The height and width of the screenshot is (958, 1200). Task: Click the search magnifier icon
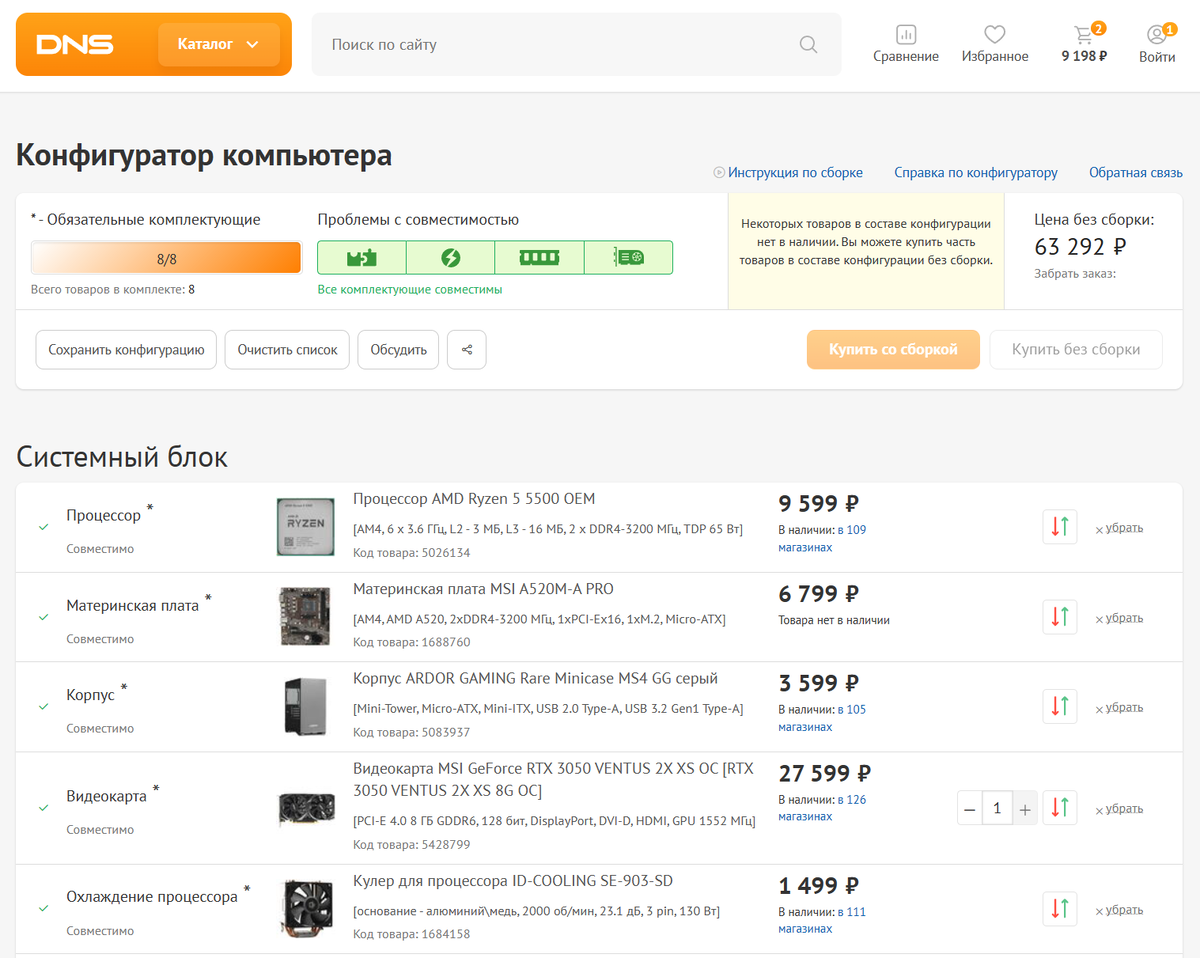coord(808,44)
